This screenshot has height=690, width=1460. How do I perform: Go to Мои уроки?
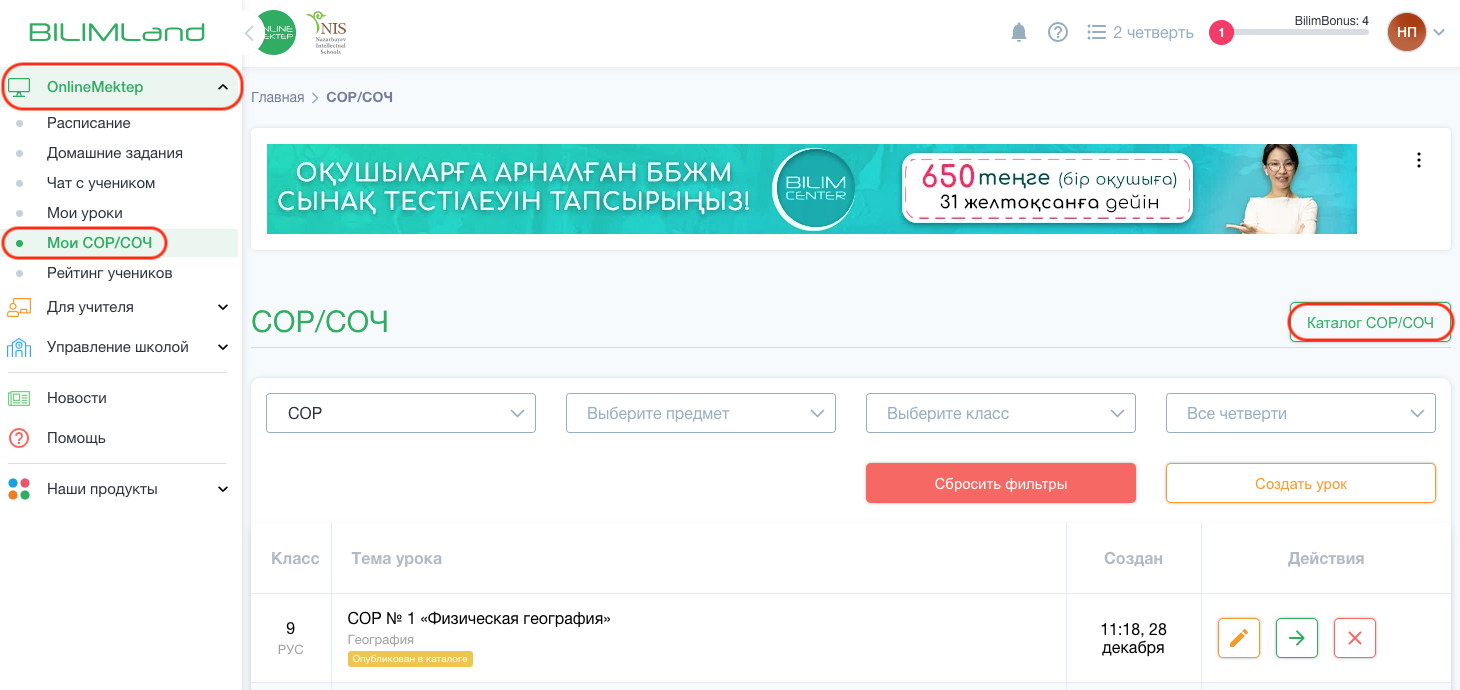click(x=85, y=213)
